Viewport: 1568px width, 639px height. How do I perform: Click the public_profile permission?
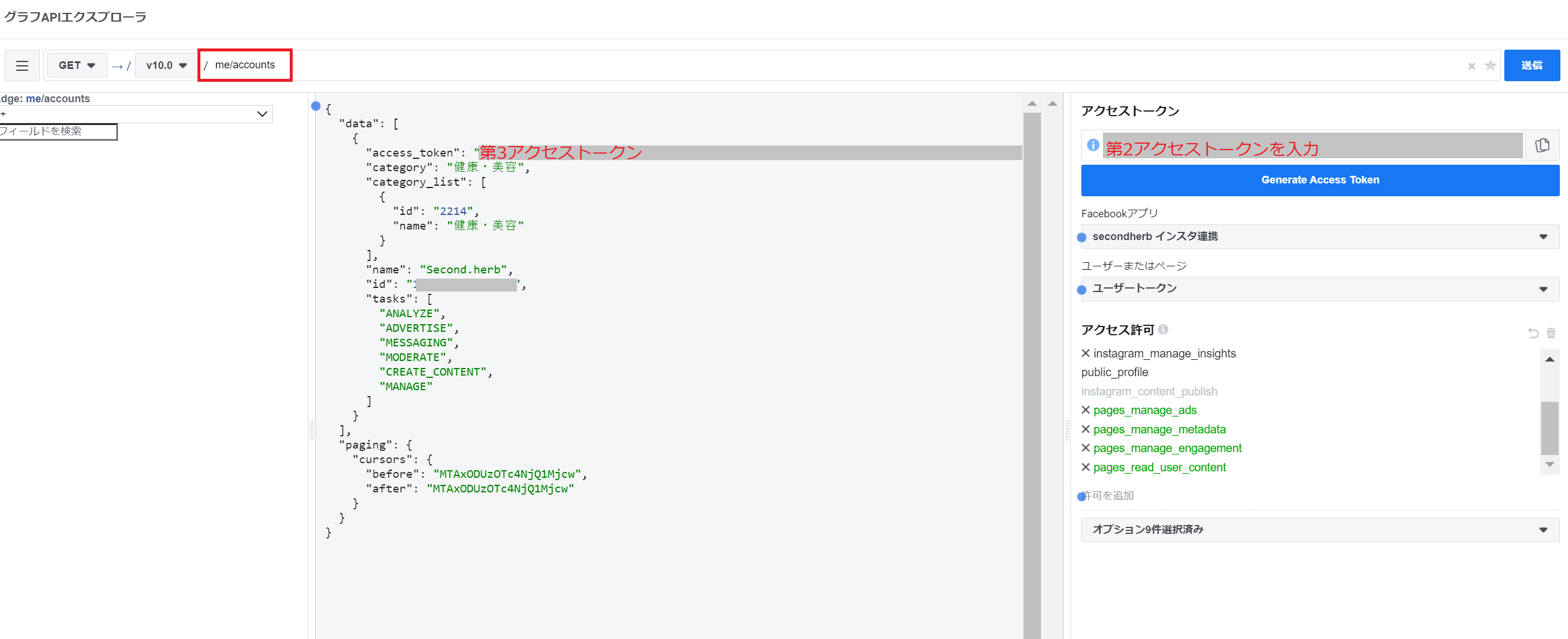[x=1114, y=372]
